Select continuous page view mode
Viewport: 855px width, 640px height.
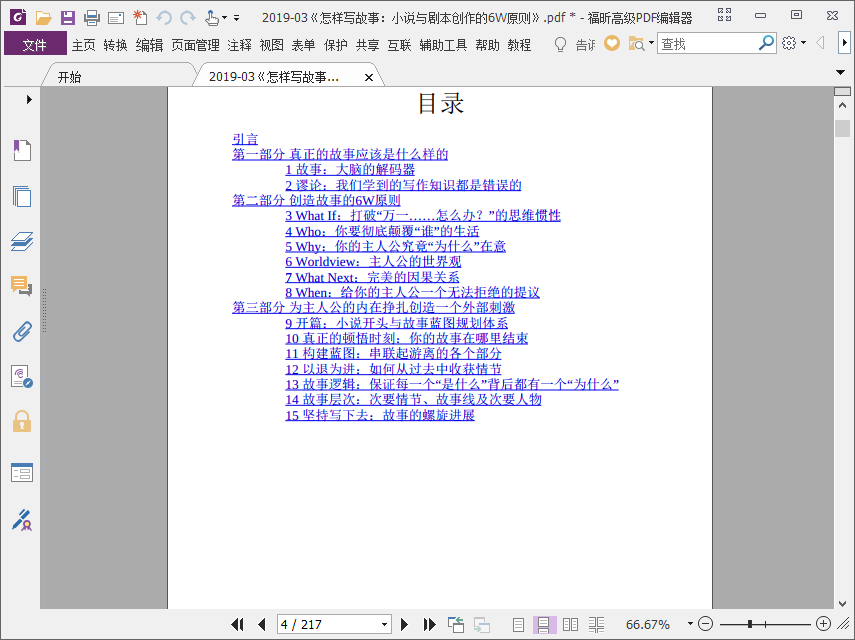544,624
